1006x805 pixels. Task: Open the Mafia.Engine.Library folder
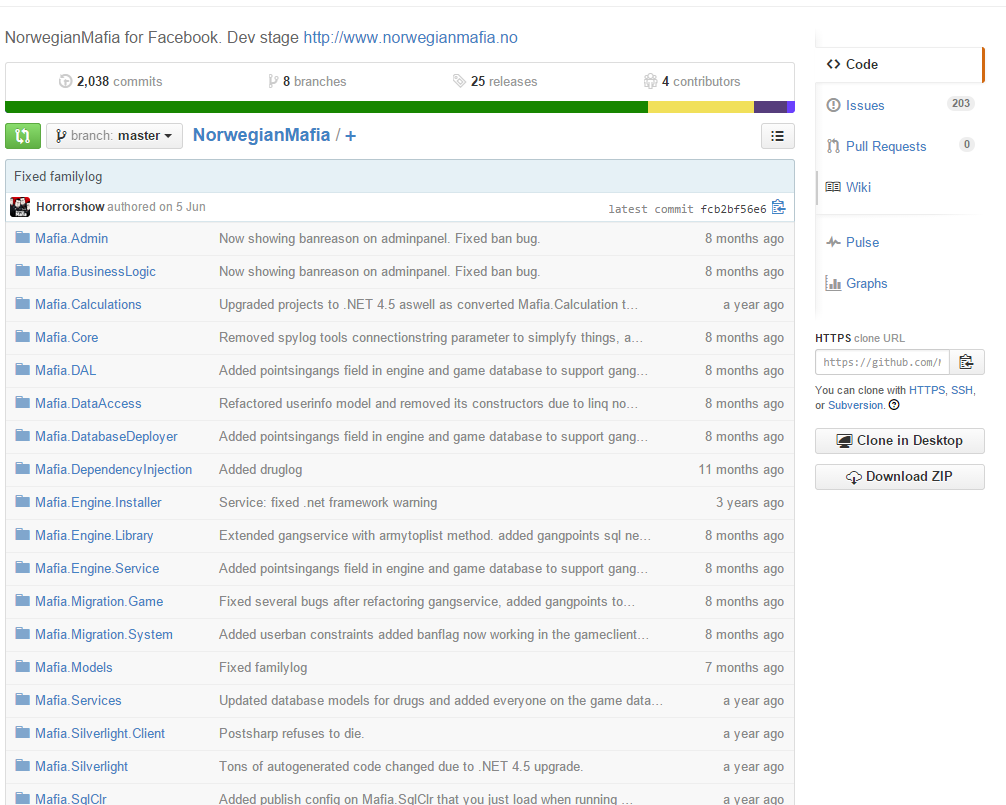point(94,536)
